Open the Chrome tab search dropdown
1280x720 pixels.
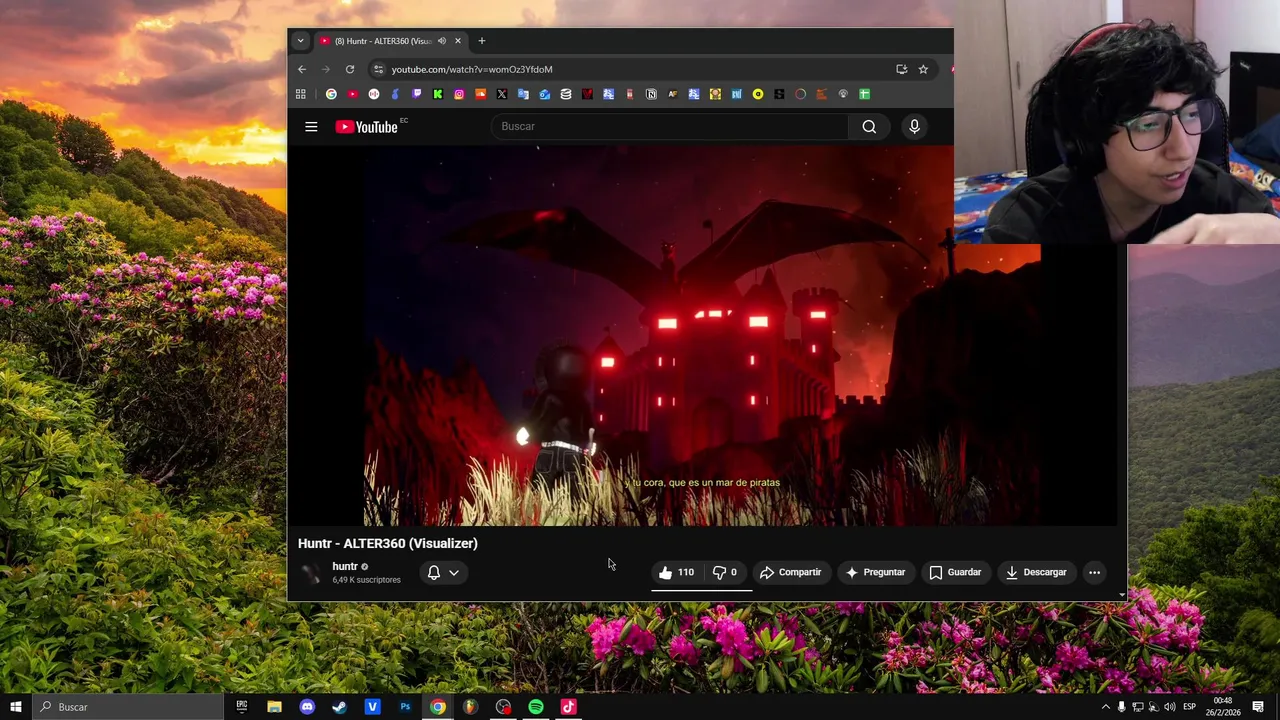click(300, 41)
